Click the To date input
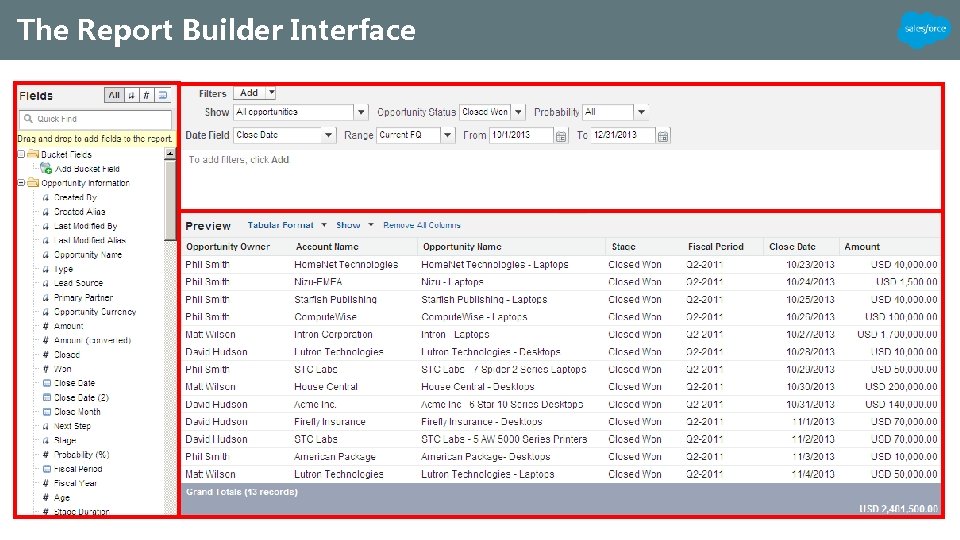The height and width of the screenshot is (540, 960). coord(623,135)
